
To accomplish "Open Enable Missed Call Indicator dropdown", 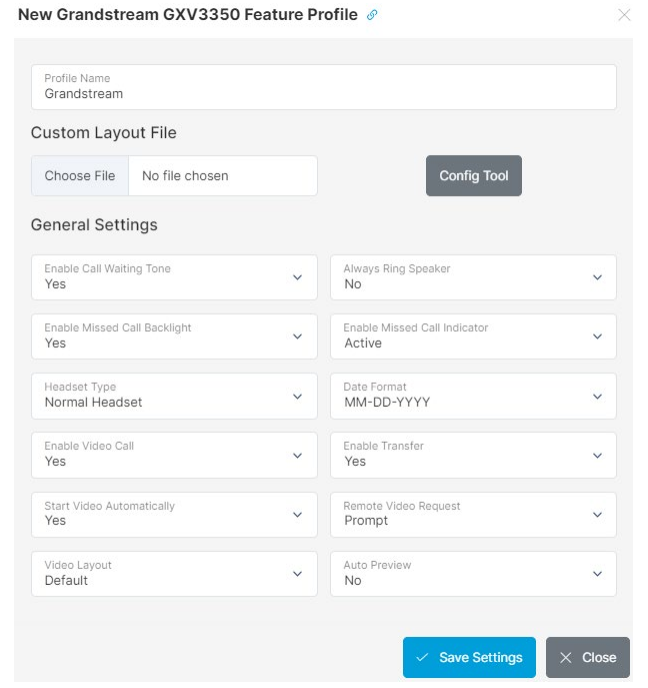I will [x=473, y=337].
